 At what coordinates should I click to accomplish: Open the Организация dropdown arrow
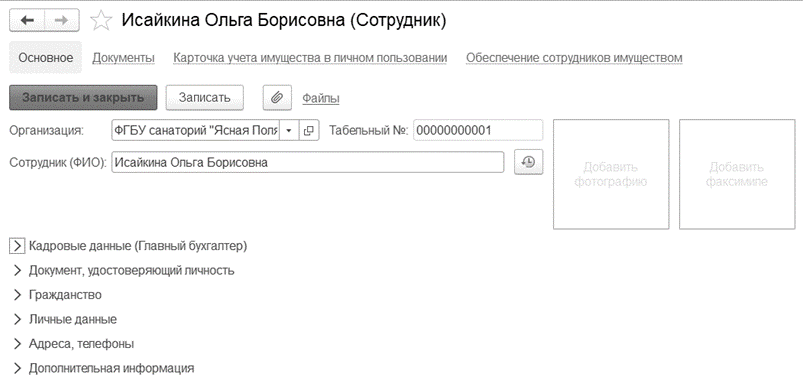289,131
